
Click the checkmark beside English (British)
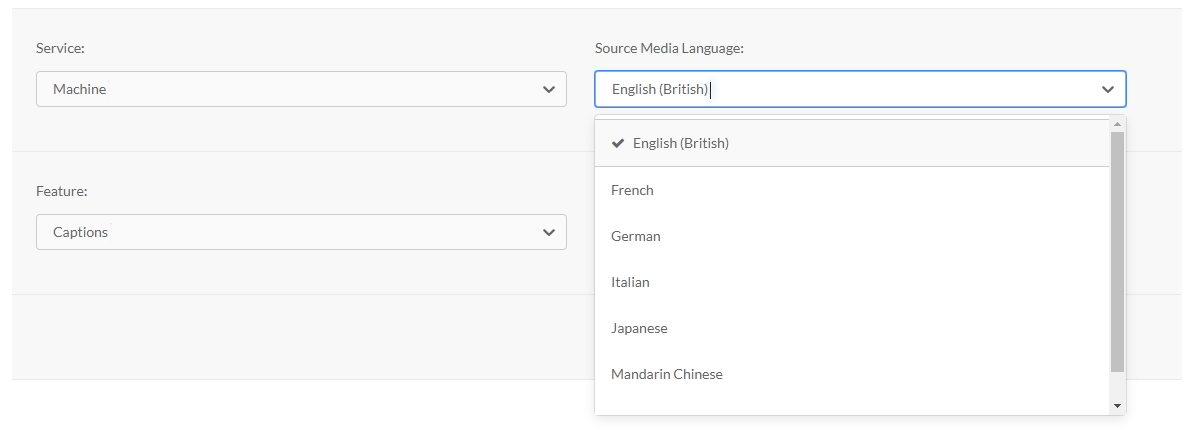click(618, 143)
